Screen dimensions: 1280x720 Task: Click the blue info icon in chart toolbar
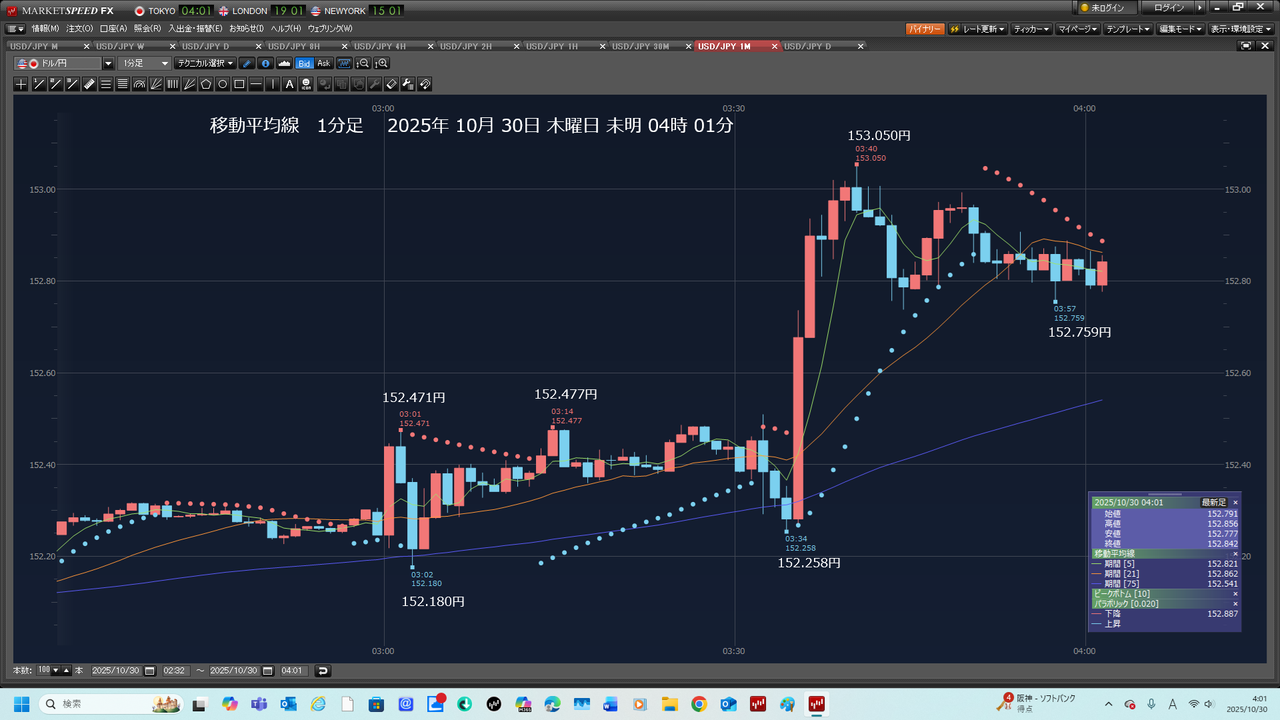pyautogui.click(x=265, y=63)
